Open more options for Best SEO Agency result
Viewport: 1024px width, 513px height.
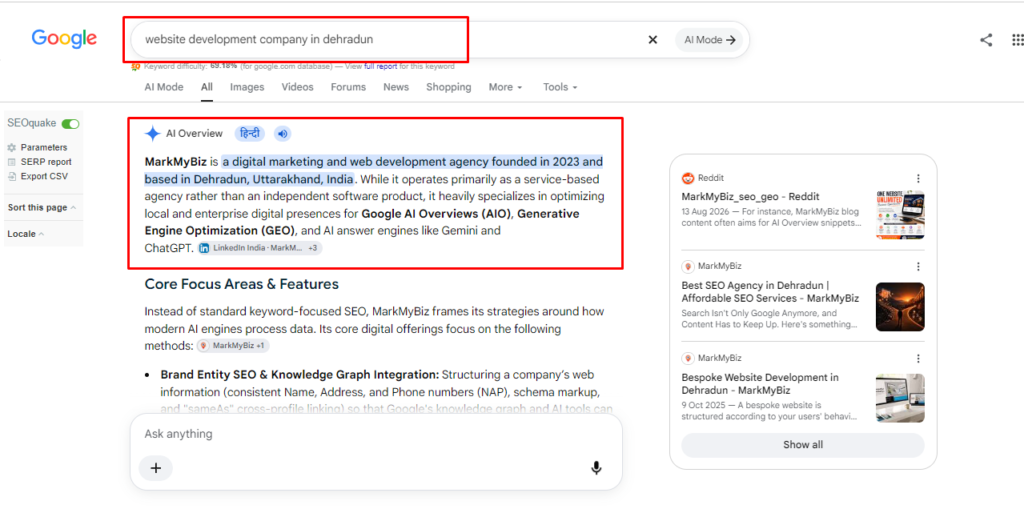918,266
